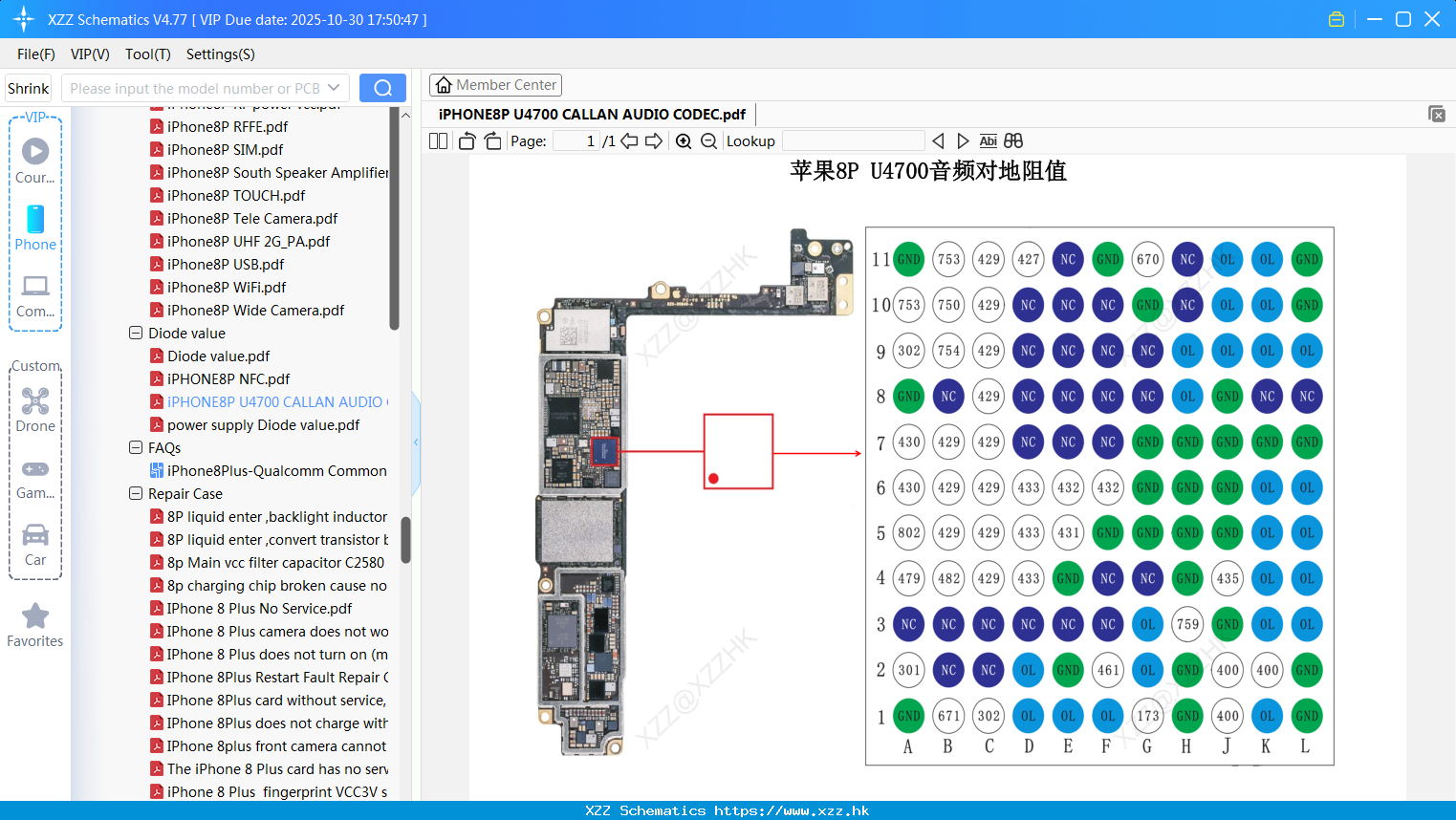Click the binoculars search icon
Viewport: 1456px width, 820px height.
(1013, 141)
